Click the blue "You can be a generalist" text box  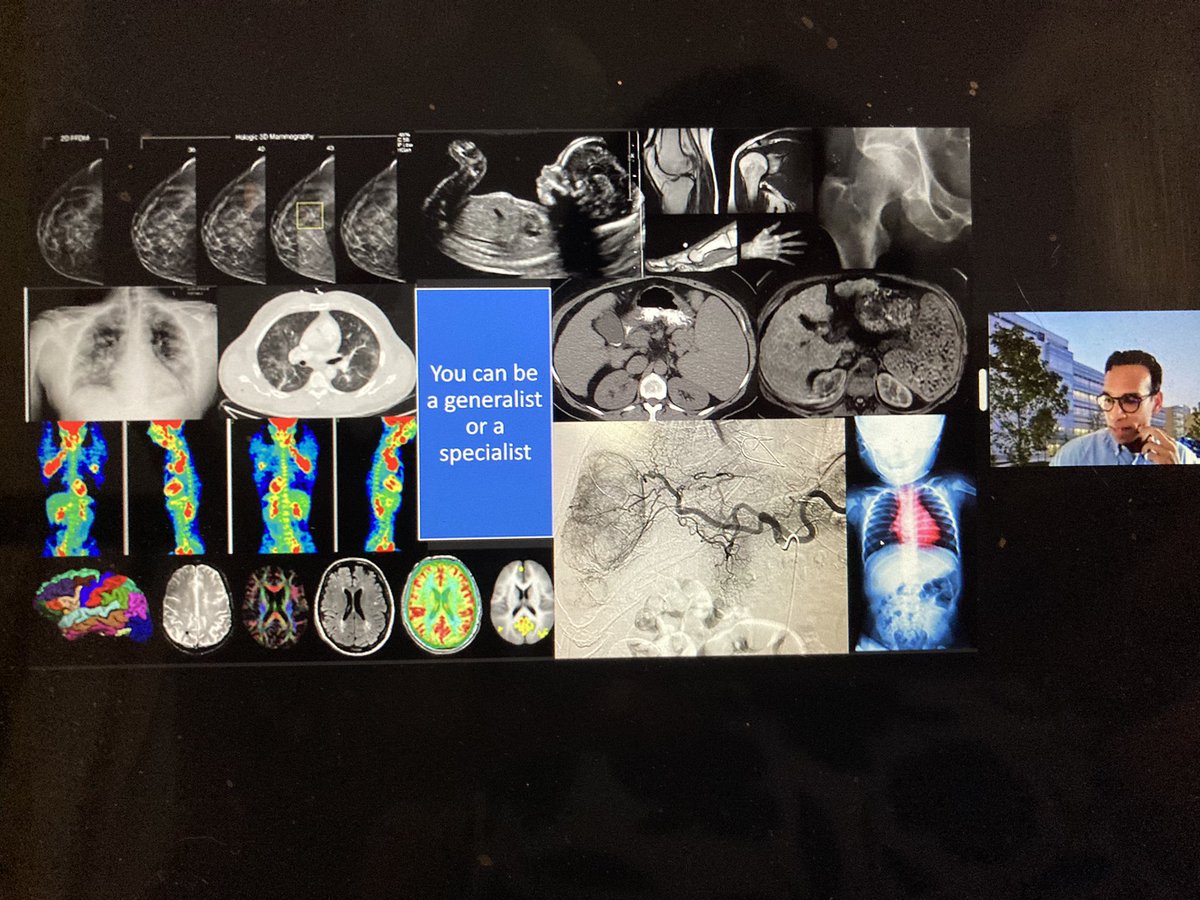[x=483, y=413]
